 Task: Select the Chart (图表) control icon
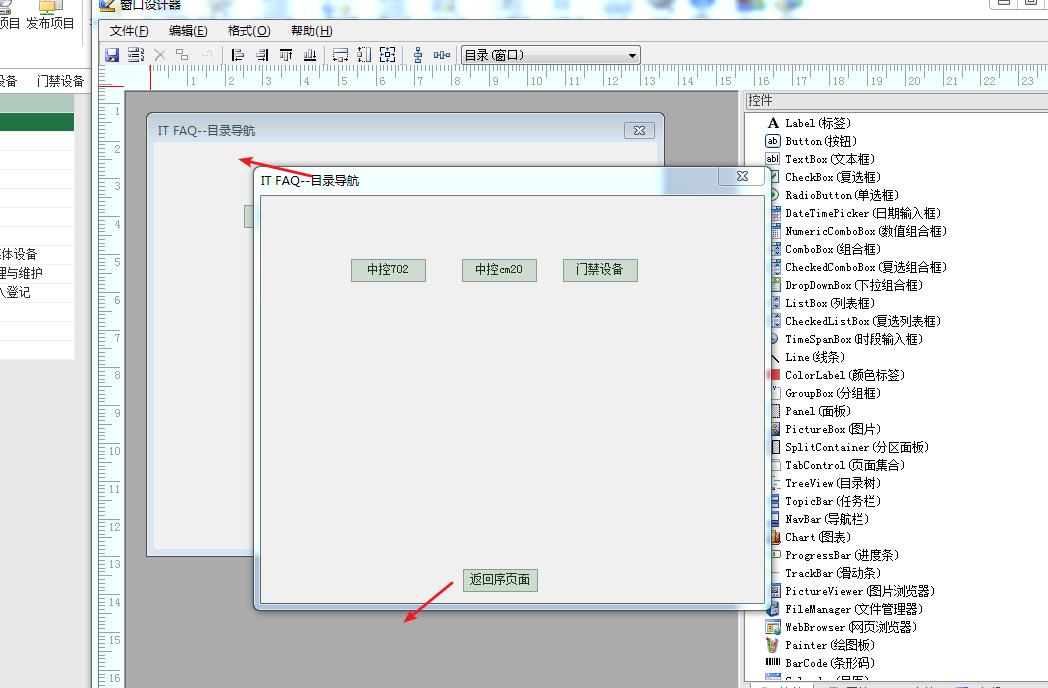click(775, 537)
